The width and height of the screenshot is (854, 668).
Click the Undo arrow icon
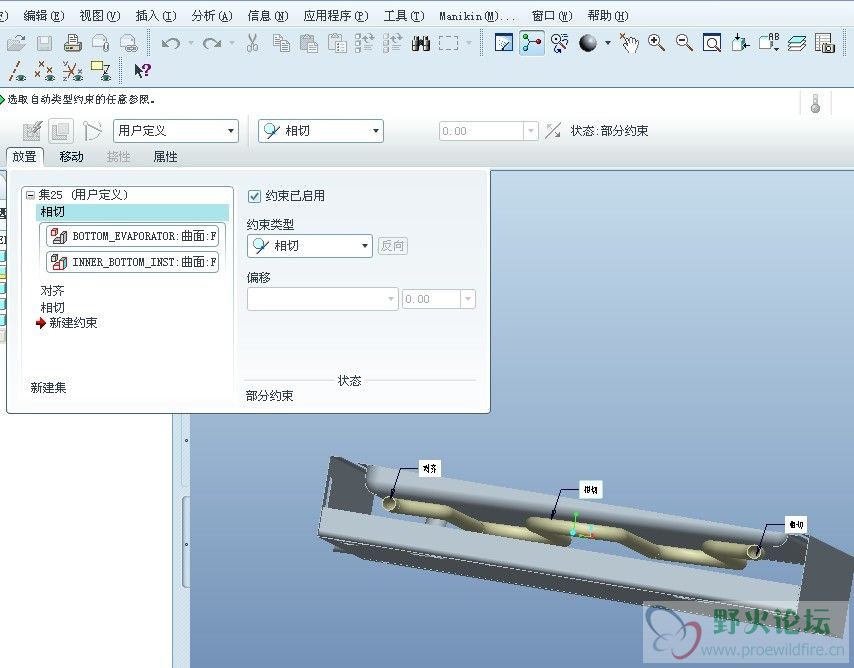coord(171,43)
